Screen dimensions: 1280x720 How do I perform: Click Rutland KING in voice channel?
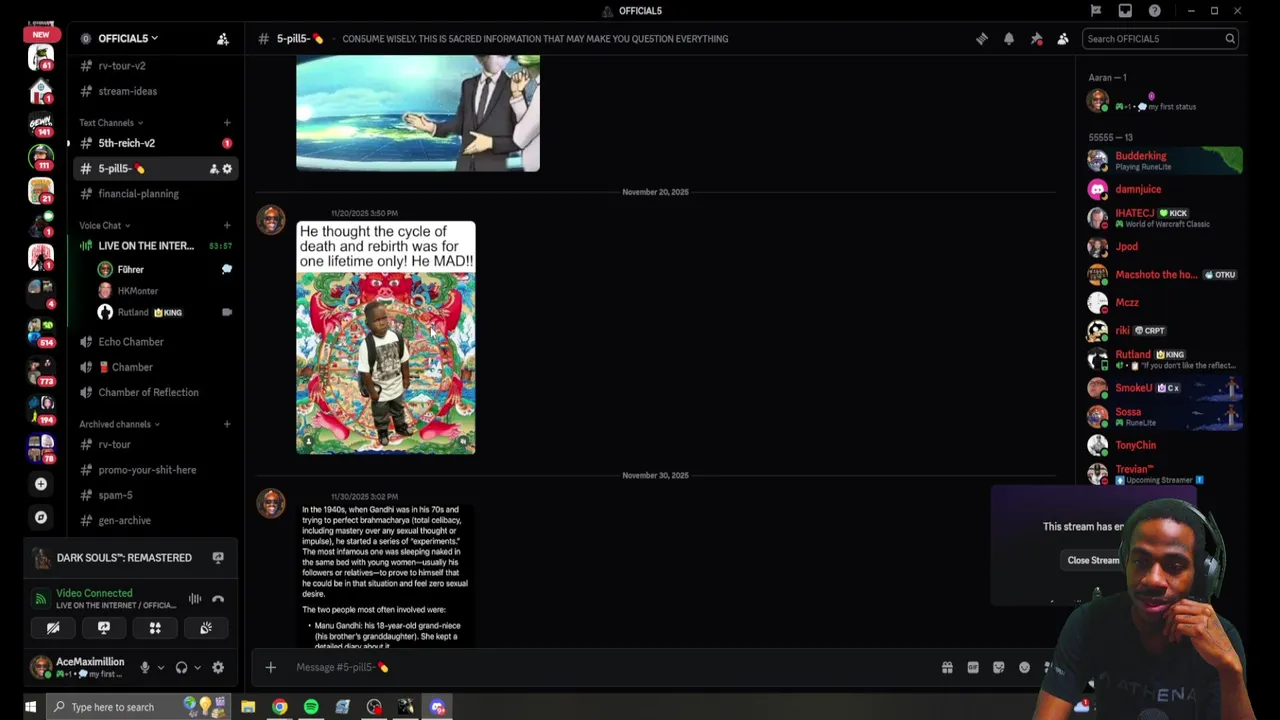tap(165, 313)
